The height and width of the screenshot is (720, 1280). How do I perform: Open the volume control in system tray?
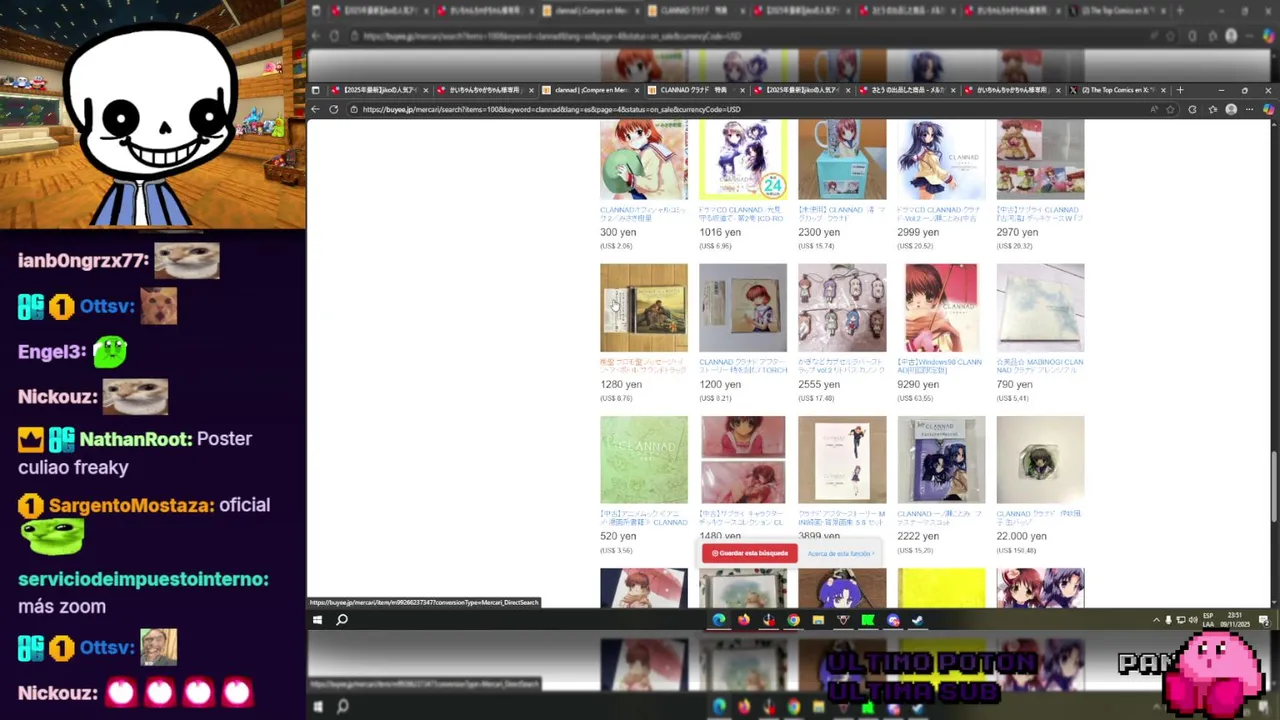click(1193, 620)
